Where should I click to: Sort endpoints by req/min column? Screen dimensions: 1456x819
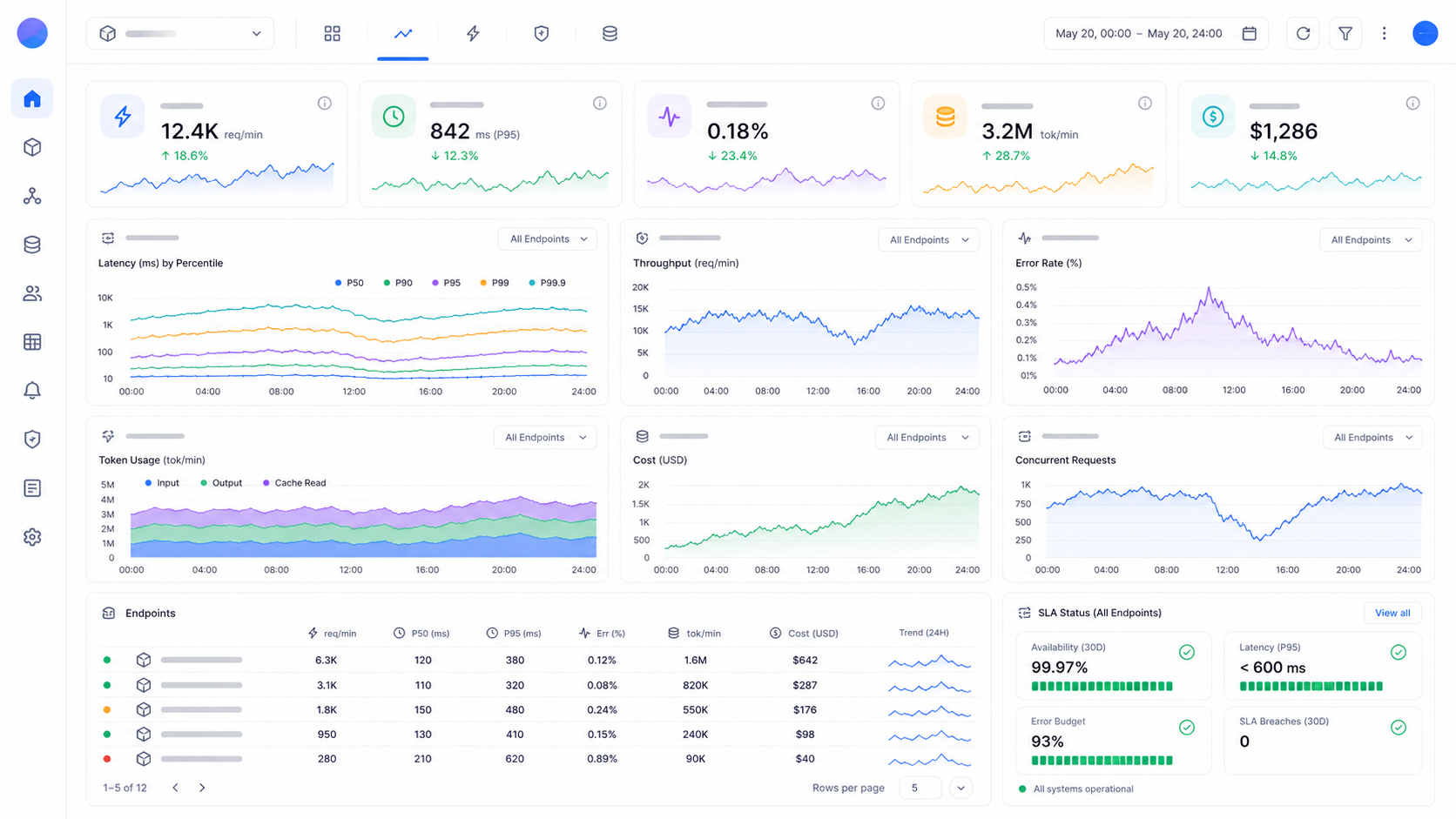pyautogui.click(x=332, y=633)
